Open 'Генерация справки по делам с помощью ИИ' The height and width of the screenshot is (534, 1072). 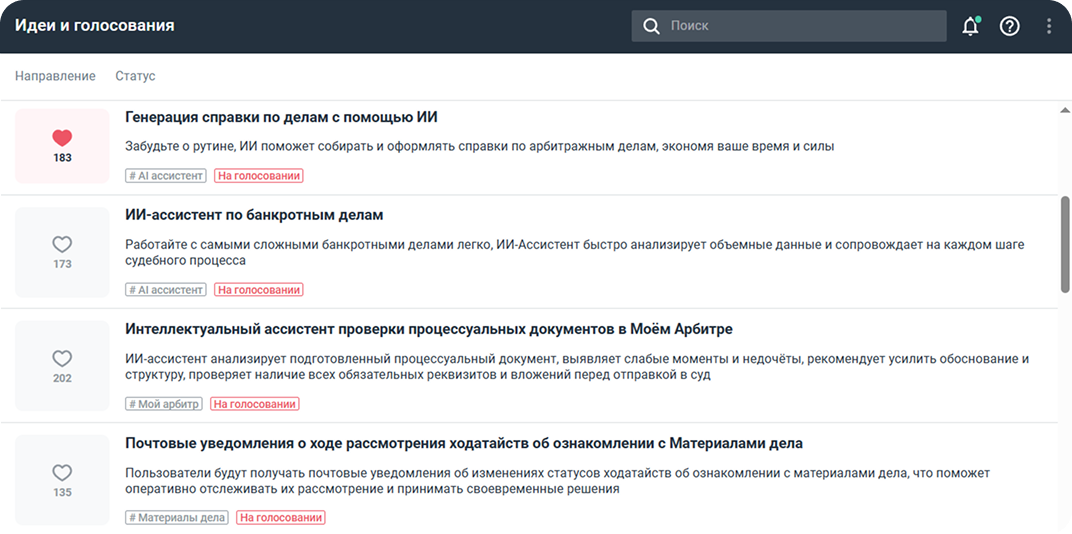tap(281, 117)
